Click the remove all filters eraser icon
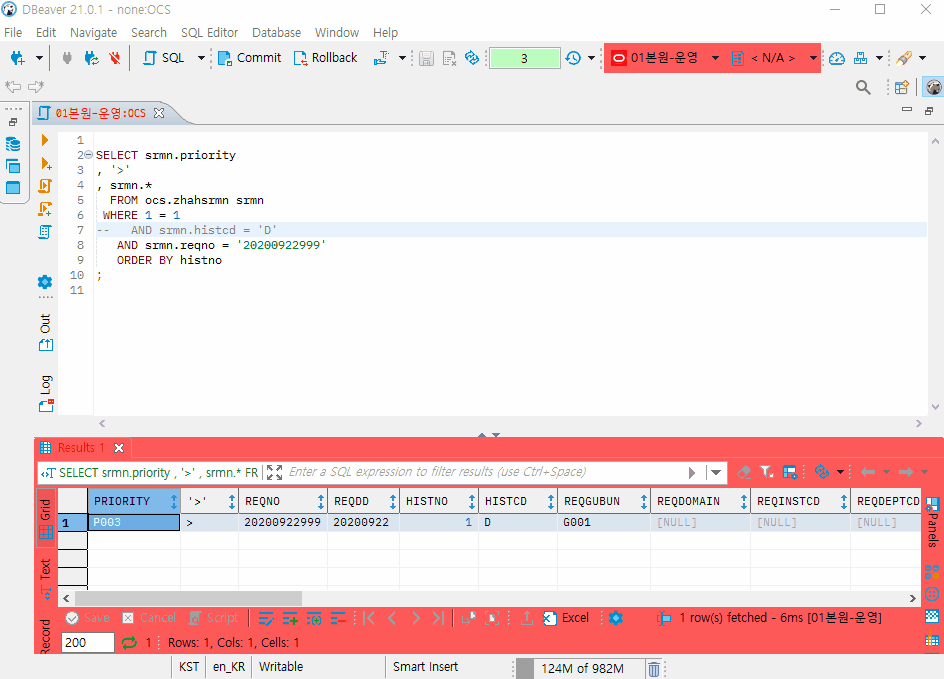 pyautogui.click(x=744, y=473)
